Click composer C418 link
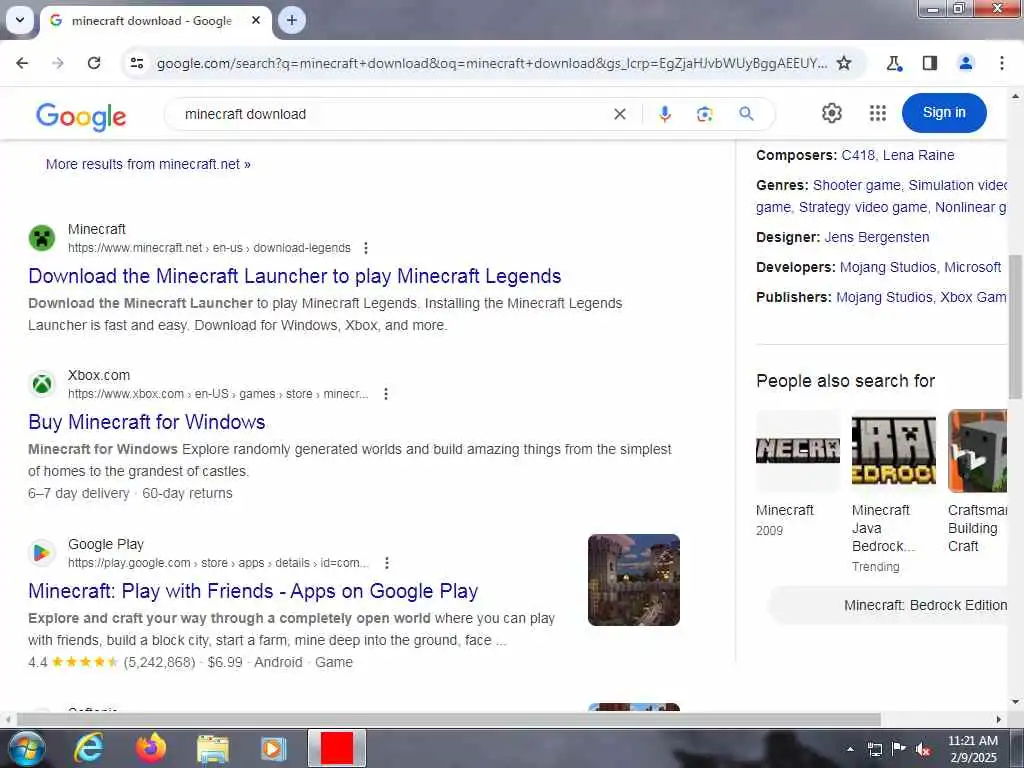1024x768 pixels. [857, 155]
